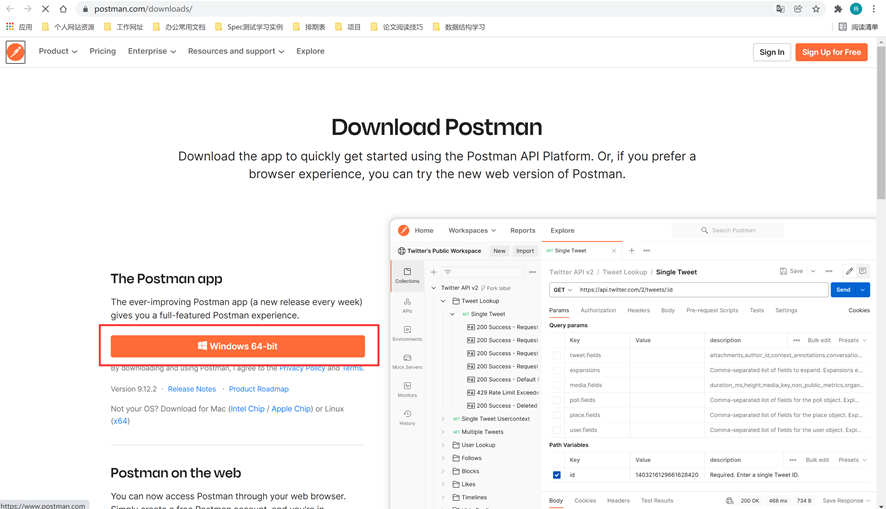Tick the poll.fields checkbox in the preview
This screenshot has height=509, width=886.
click(x=557, y=400)
